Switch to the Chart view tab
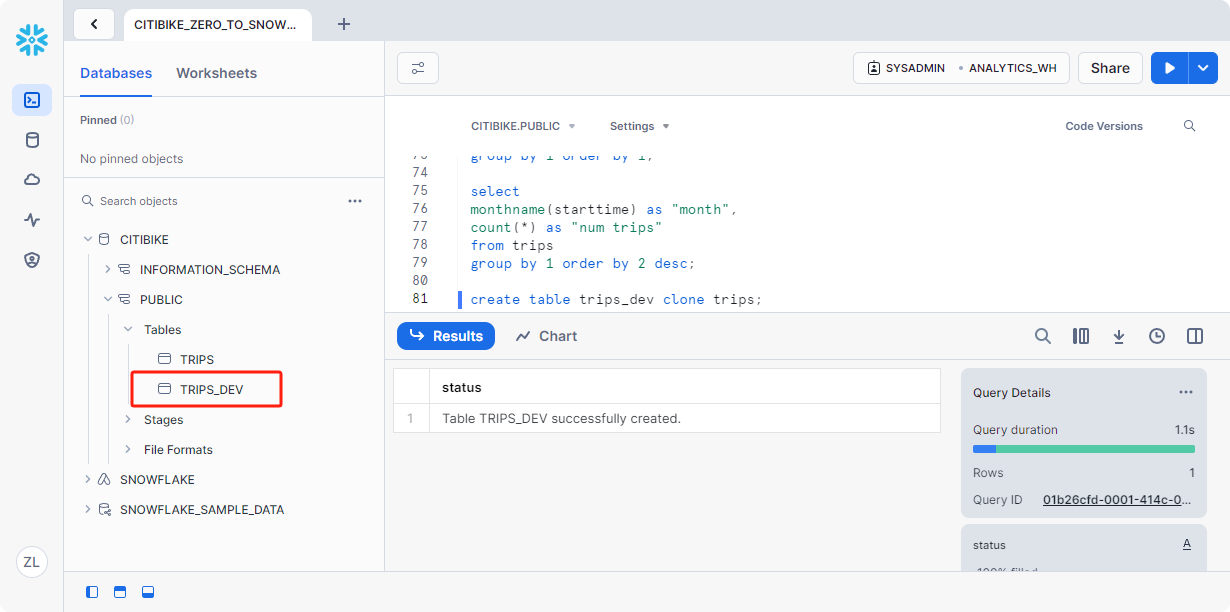This screenshot has width=1230, height=612. [x=547, y=336]
